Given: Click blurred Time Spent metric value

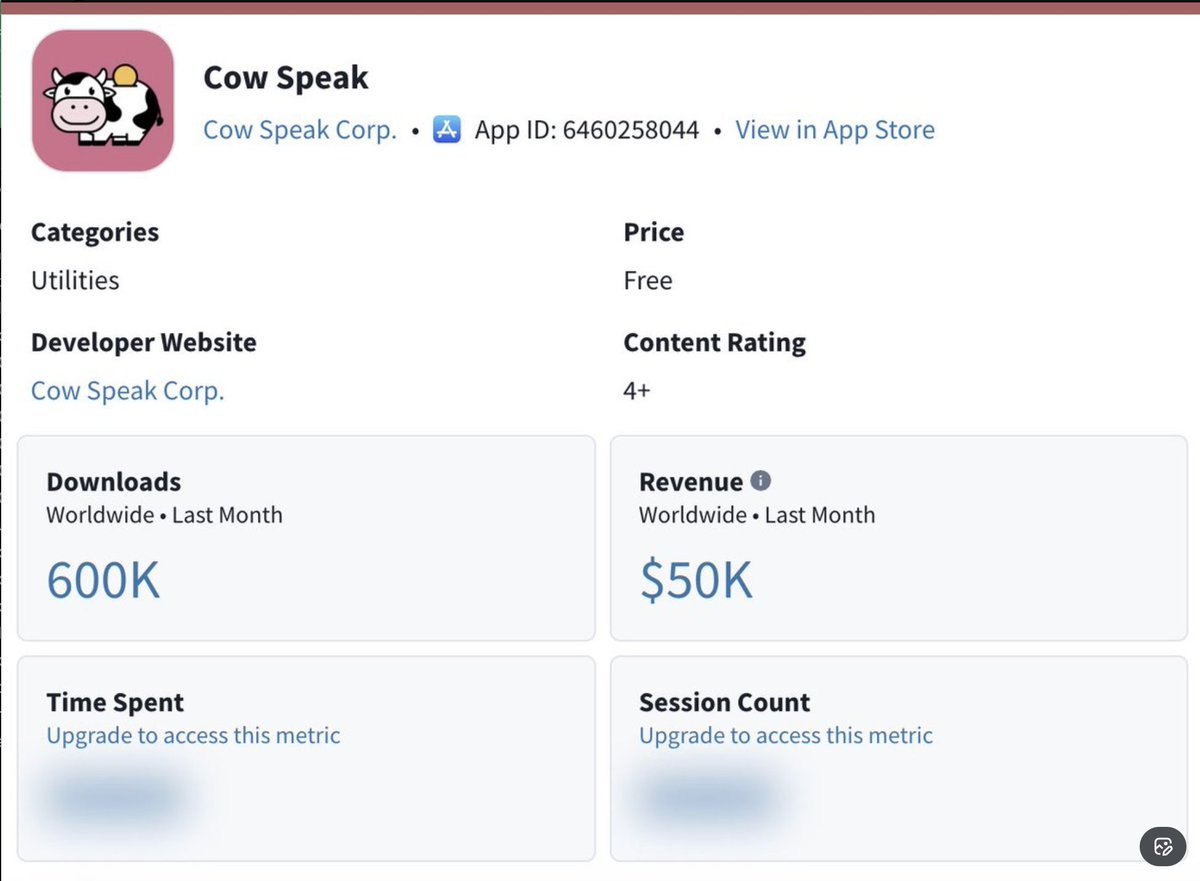Looking at the screenshot, I should click(x=118, y=797).
